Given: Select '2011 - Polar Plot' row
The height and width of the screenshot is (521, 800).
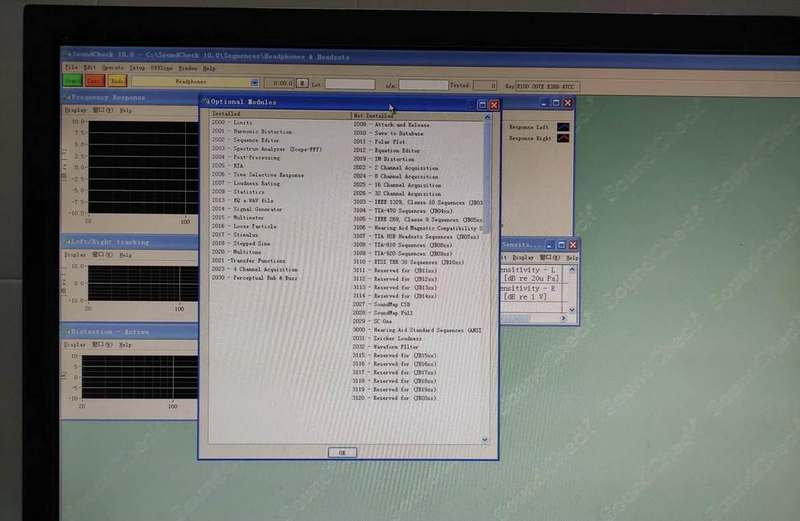Looking at the screenshot, I should coord(379,142).
